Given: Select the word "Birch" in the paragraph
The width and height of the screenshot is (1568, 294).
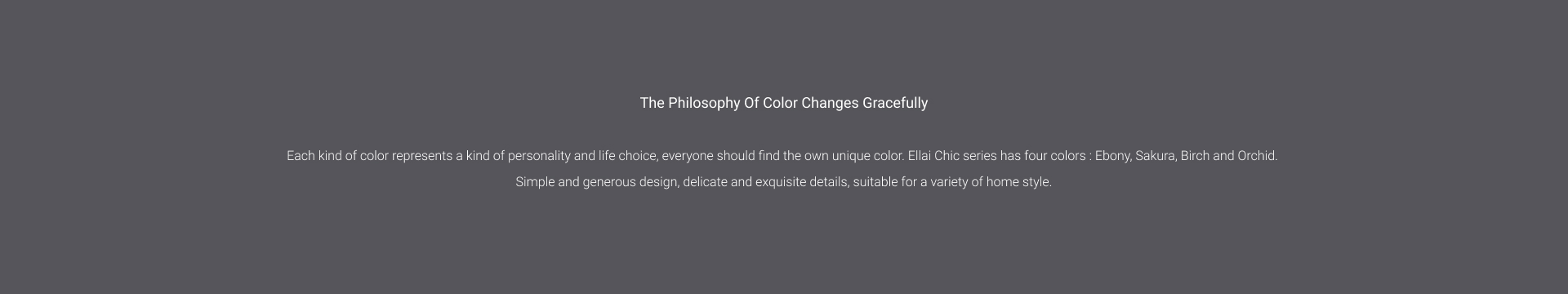Looking at the screenshot, I should click(x=1195, y=156).
